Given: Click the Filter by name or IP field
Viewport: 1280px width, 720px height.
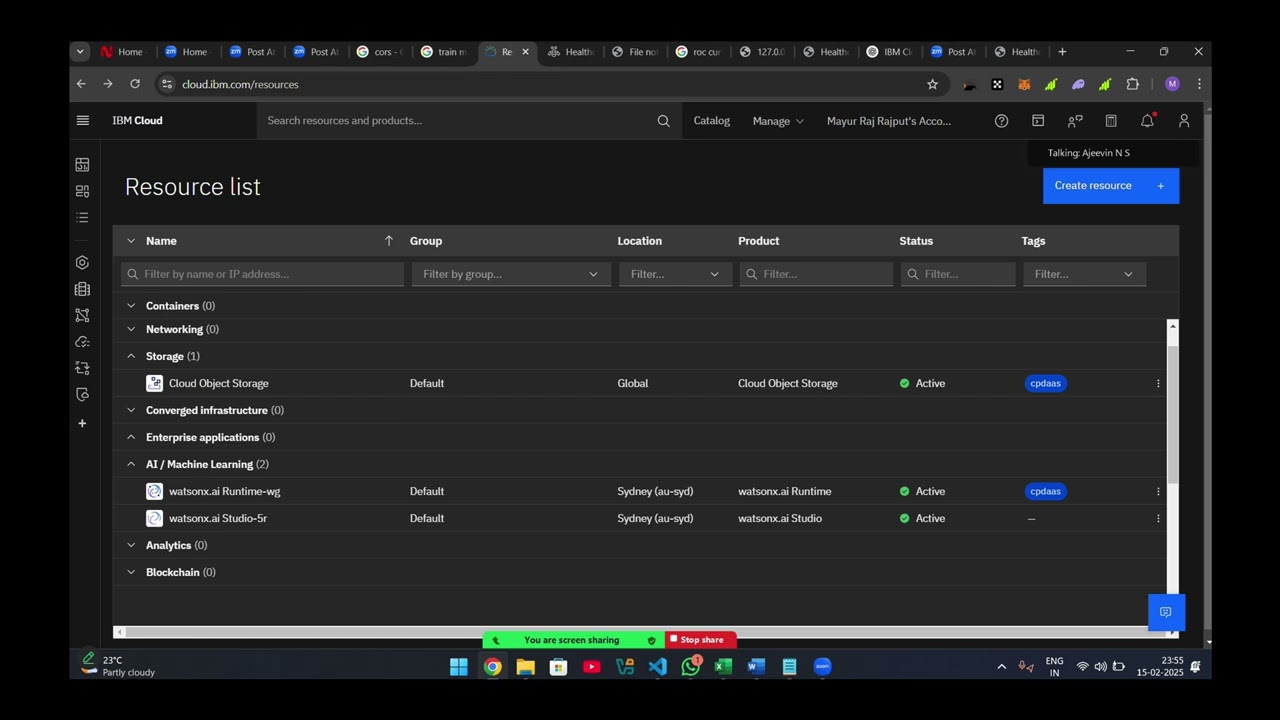Looking at the screenshot, I should click(262, 274).
